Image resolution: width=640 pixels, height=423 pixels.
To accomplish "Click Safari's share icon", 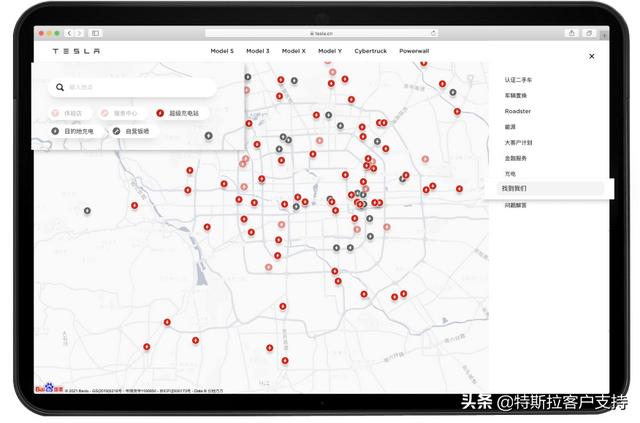I will coord(572,33).
